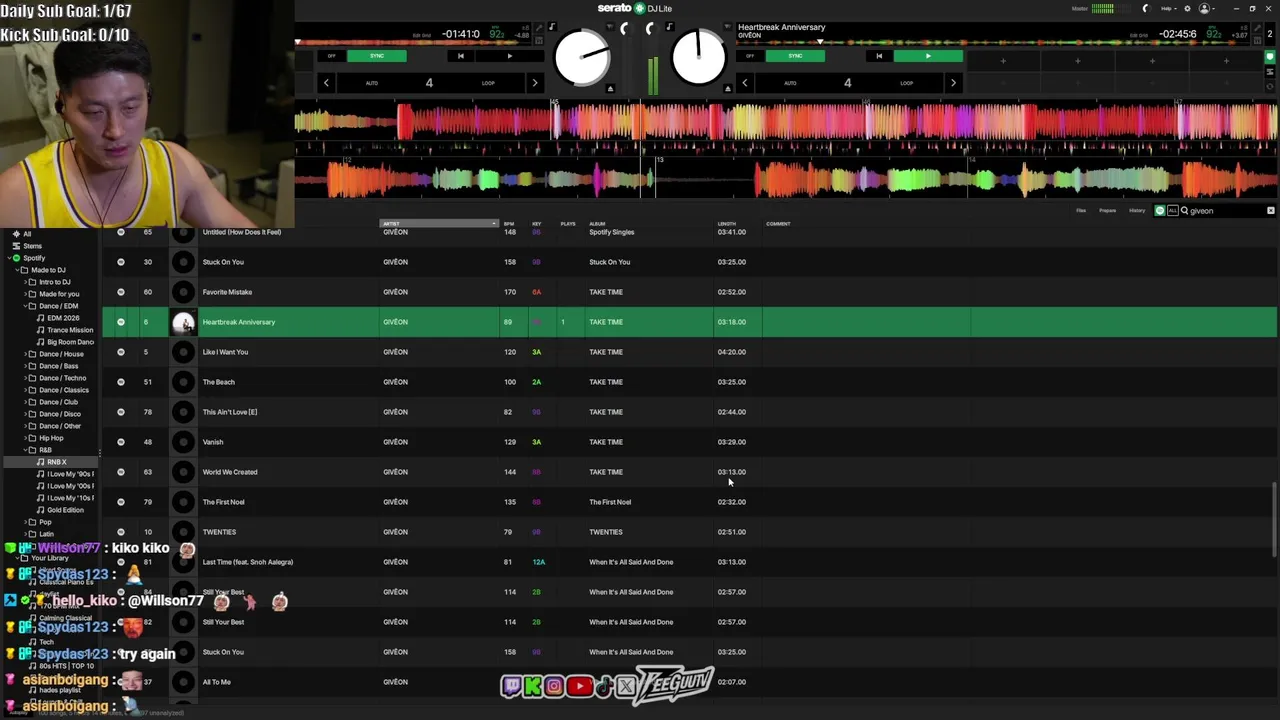Click the right deck virtual platter
This screenshot has height=720, width=1280.
[698, 58]
